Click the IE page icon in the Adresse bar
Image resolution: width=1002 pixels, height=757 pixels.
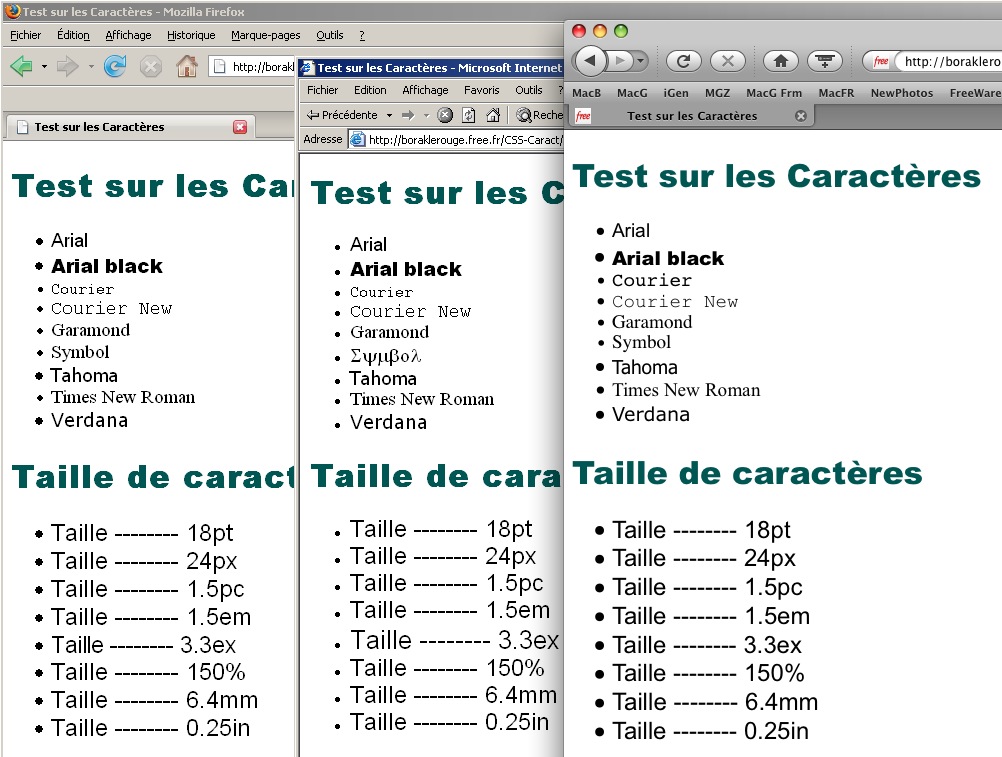(358, 139)
